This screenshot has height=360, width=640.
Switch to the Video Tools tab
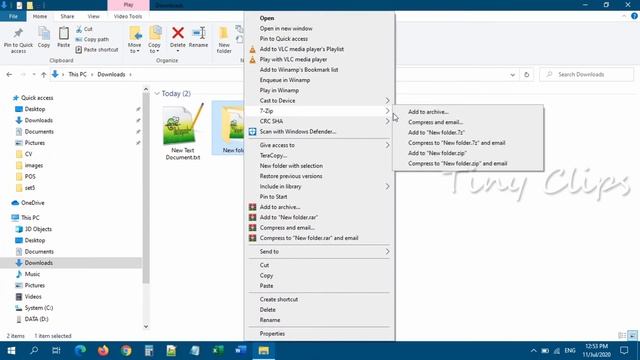(128, 16)
